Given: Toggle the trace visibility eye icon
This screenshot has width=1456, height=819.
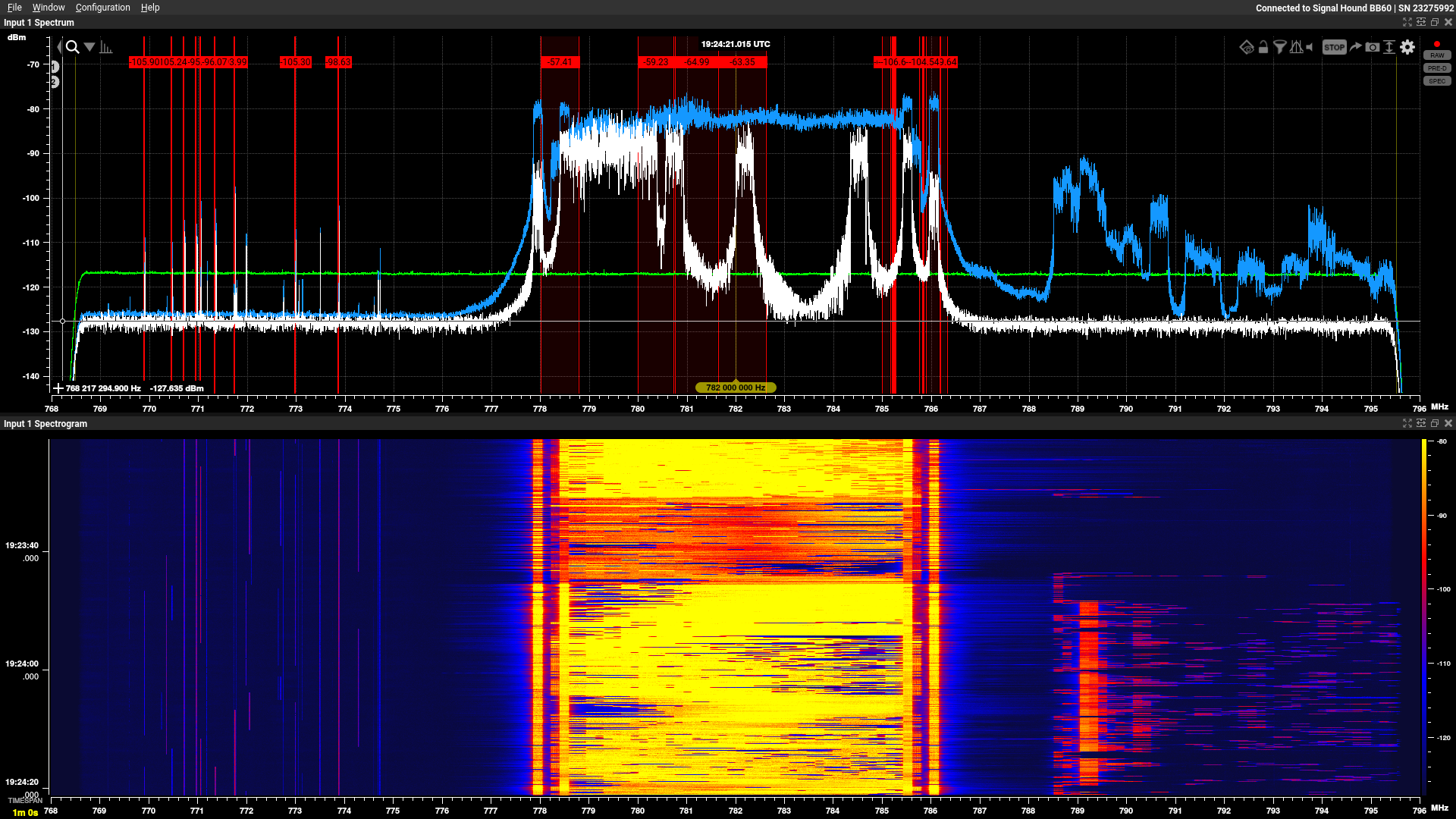Looking at the screenshot, I should [x=1247, y=47].
